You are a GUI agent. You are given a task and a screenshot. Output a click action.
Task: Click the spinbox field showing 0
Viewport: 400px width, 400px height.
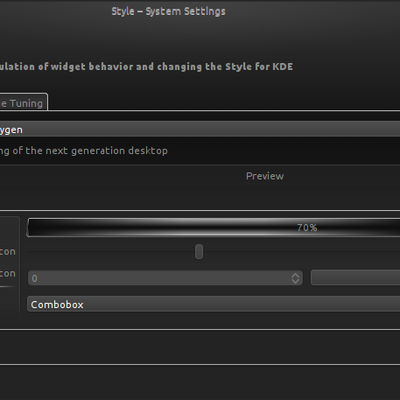pyautogui.click(x=165, y=278)
